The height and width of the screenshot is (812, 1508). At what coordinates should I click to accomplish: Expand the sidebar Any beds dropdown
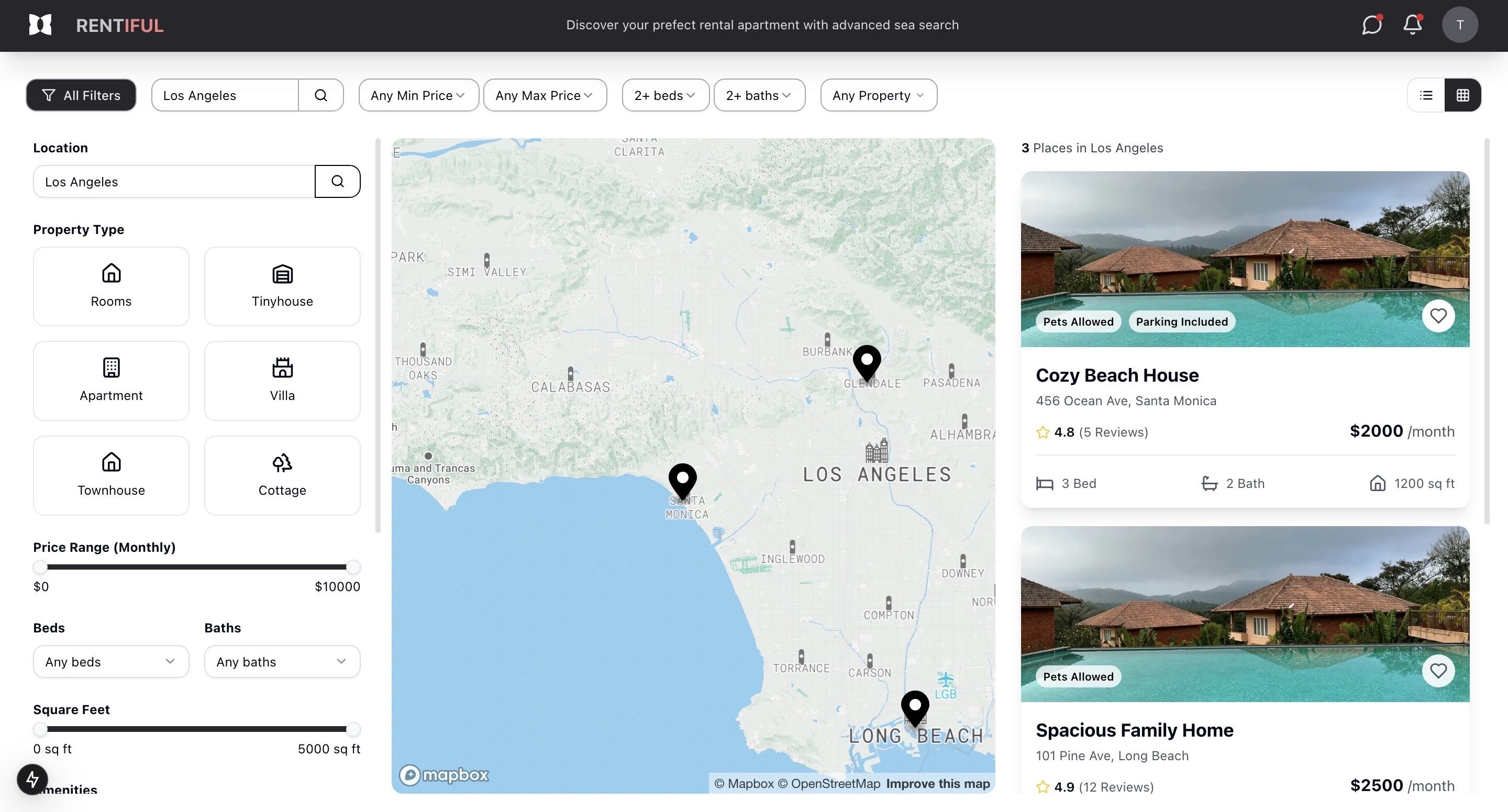111,662
